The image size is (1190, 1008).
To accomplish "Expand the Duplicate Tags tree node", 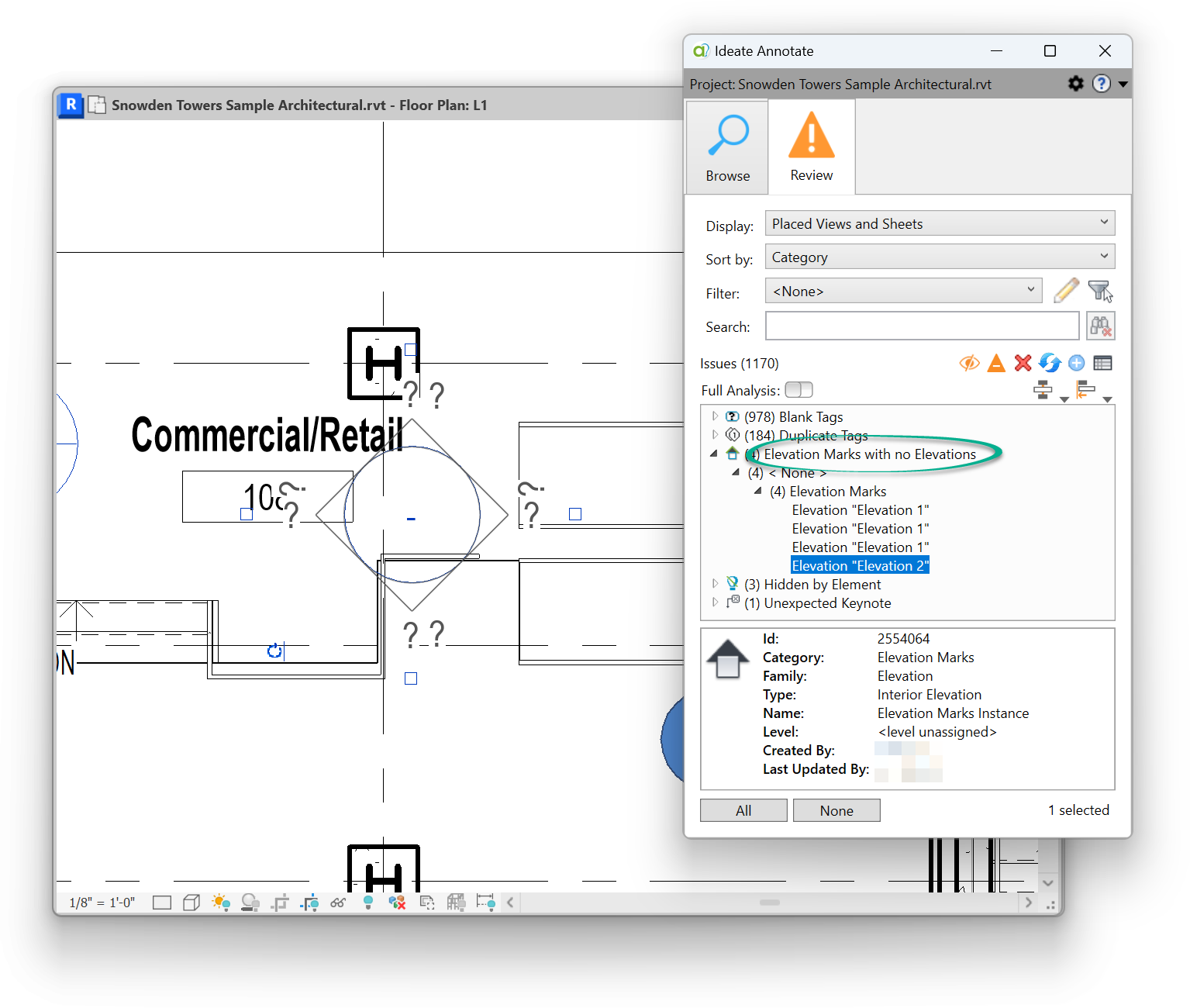I will click(715, 435).
